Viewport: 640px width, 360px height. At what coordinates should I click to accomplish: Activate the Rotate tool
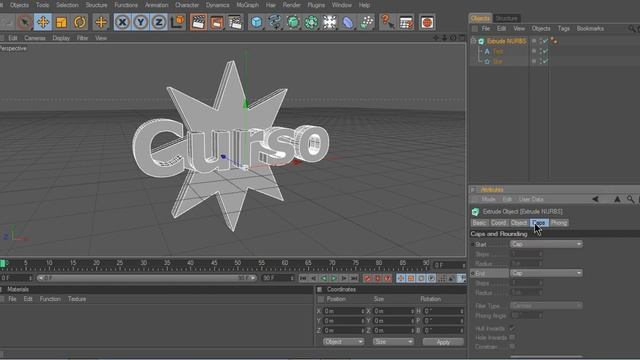[80, 22]
